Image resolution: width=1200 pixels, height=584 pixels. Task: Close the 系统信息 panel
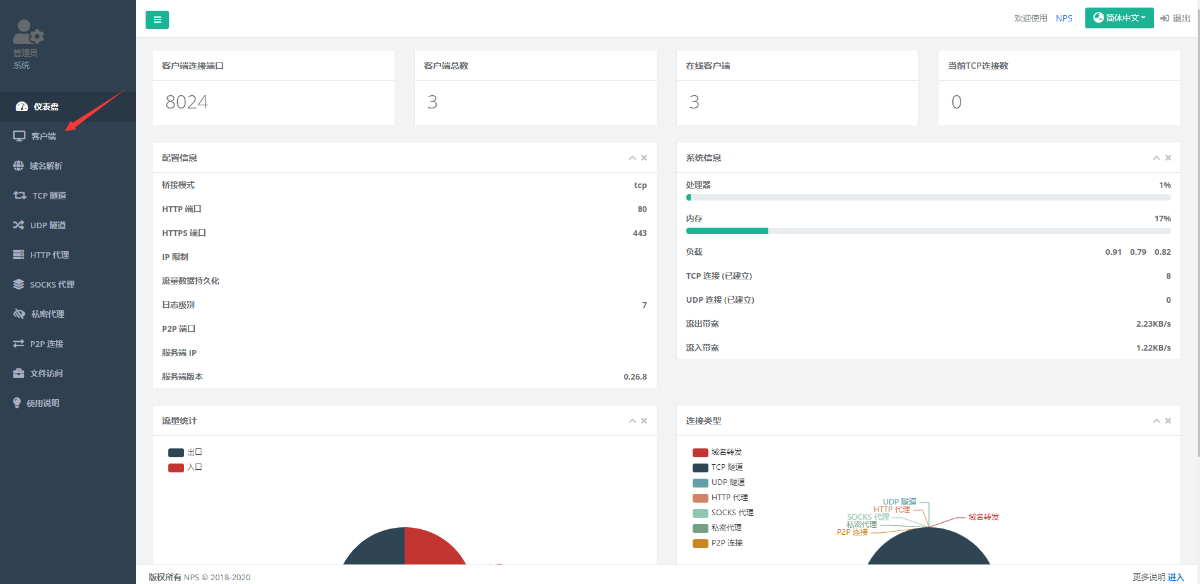coord(1168,158)
